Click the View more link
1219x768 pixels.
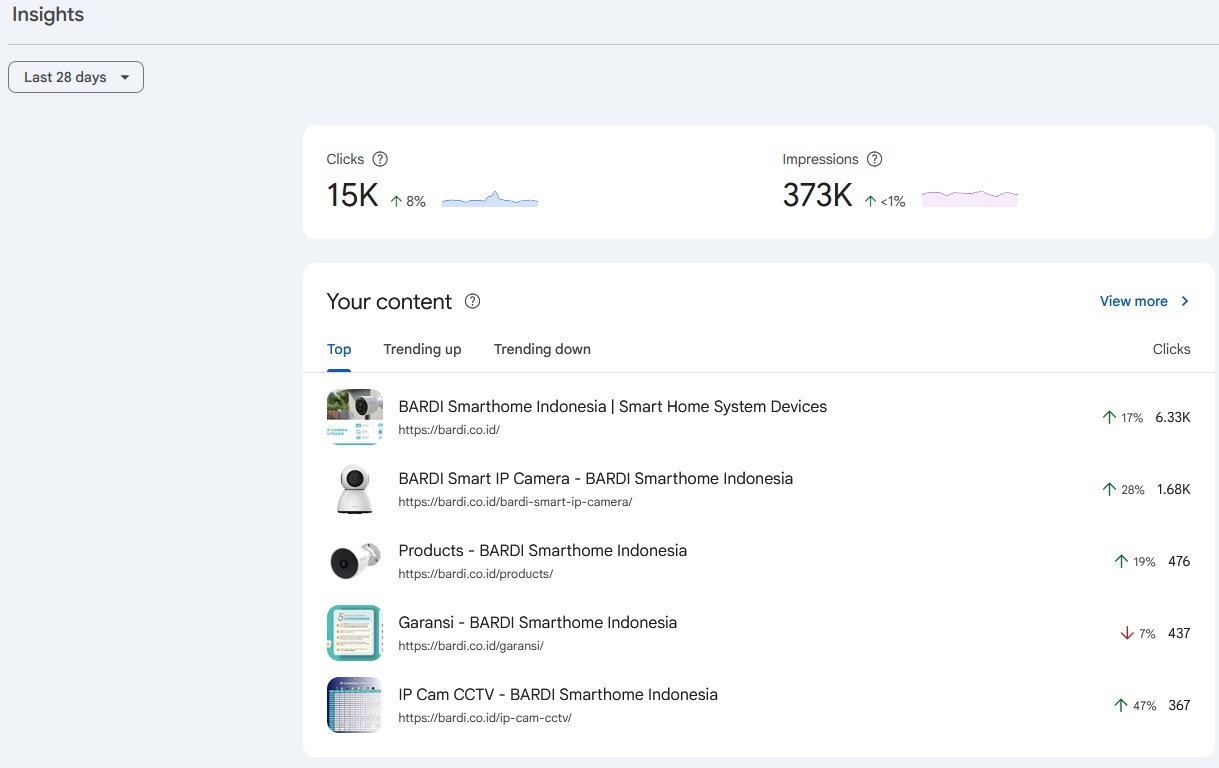click(x=1134, y=301)
